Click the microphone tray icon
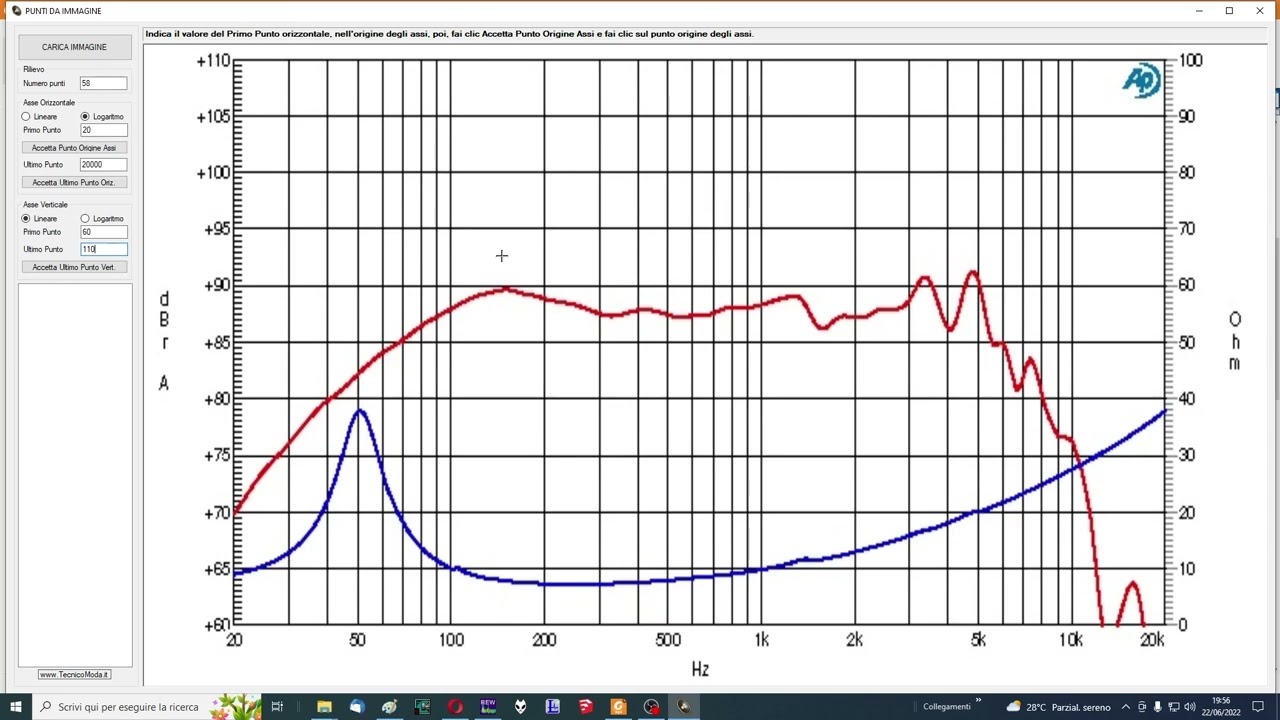The height and width of the screenshot is (720, 1280). click(x=1157, y=707)
